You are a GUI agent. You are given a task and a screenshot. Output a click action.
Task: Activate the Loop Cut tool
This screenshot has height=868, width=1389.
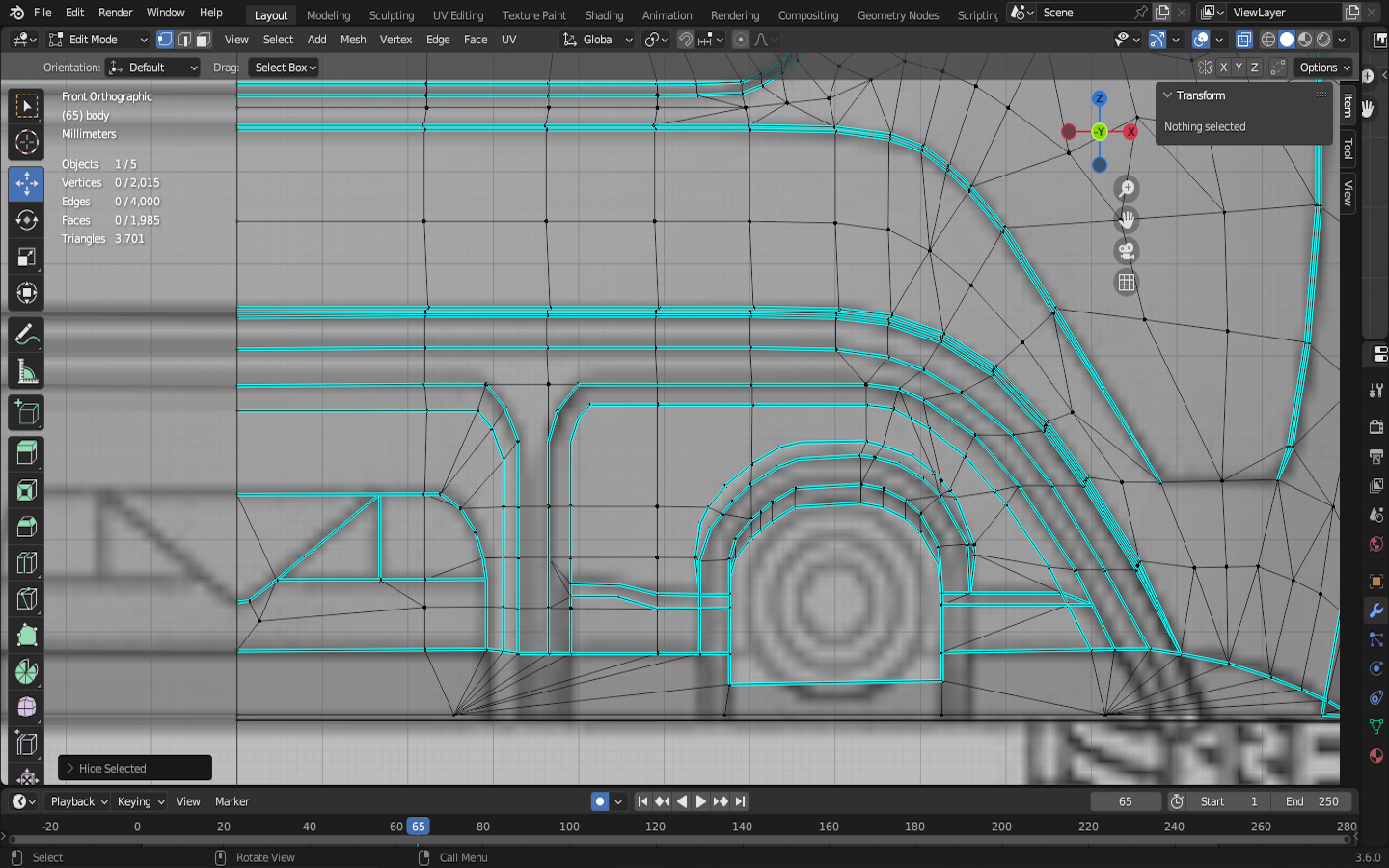(27, 563)
